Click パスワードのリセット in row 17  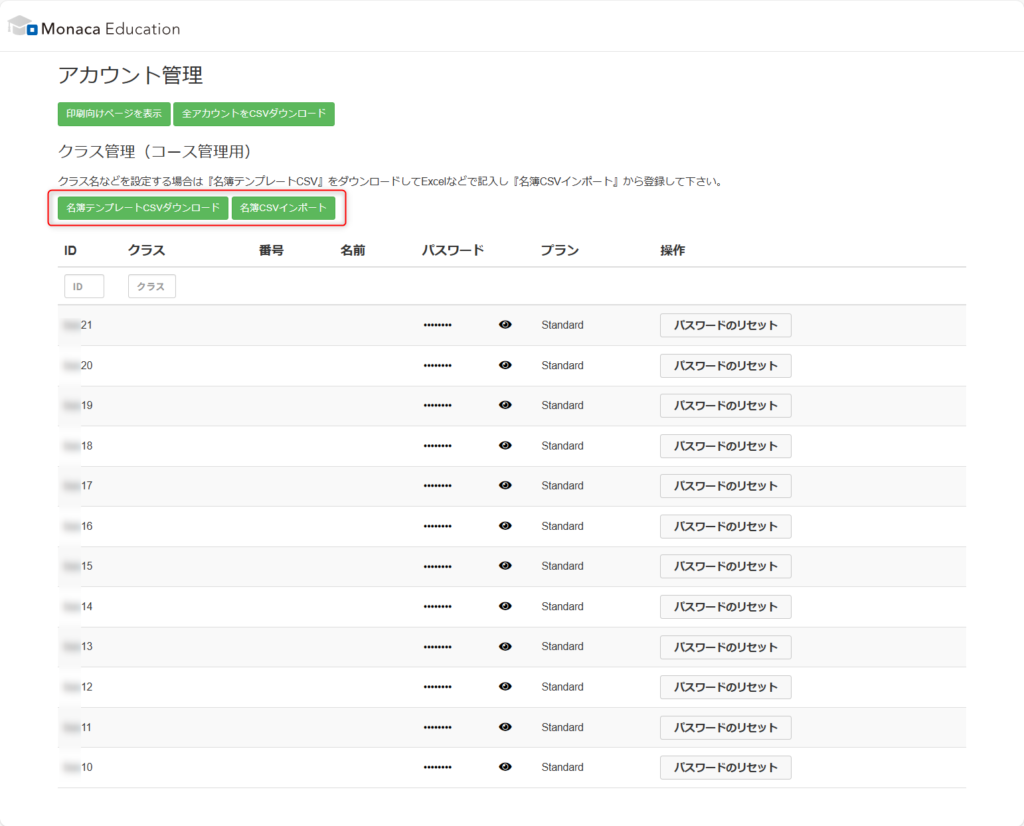tap(726, 486)
